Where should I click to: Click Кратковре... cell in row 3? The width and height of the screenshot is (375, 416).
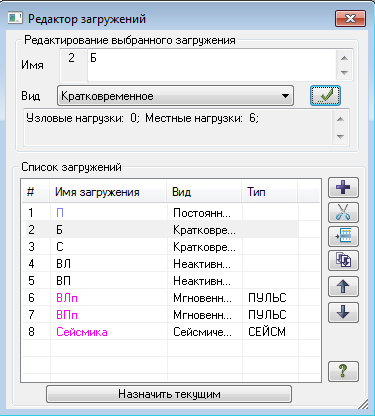204,247
